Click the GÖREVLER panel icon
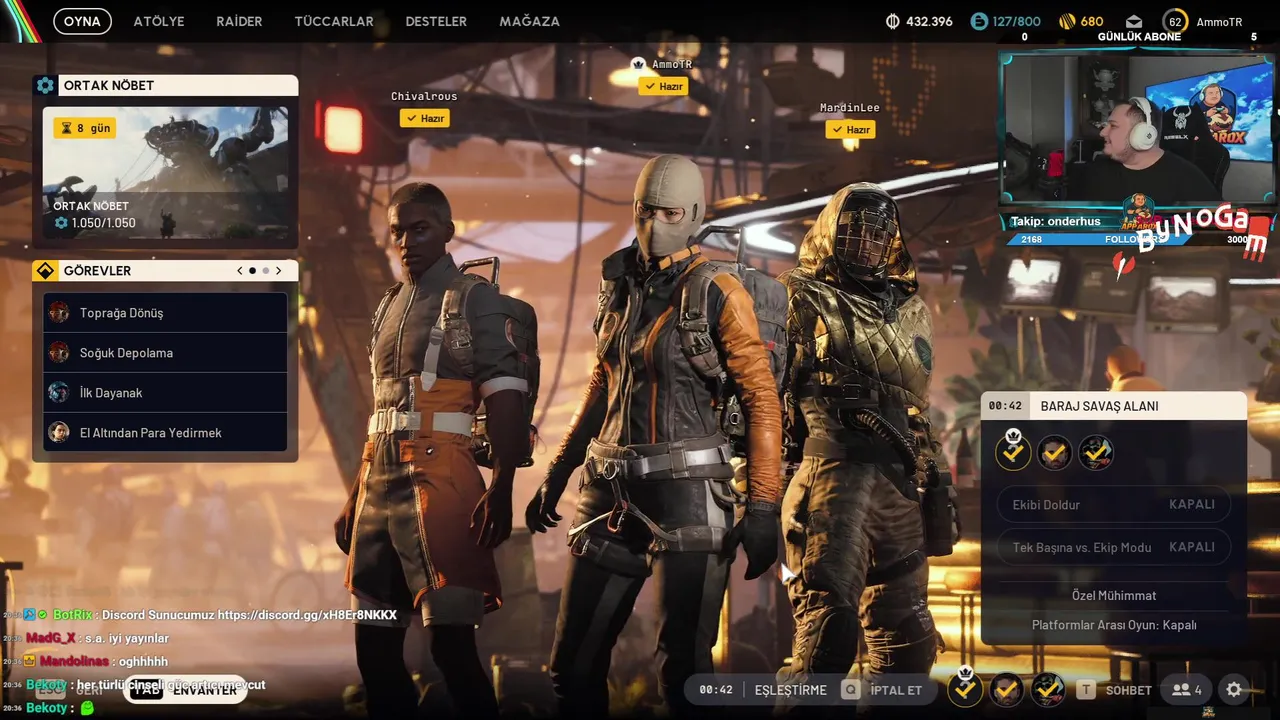Image resolution: width=1280 pixels, height=720 pixels. 45,270
